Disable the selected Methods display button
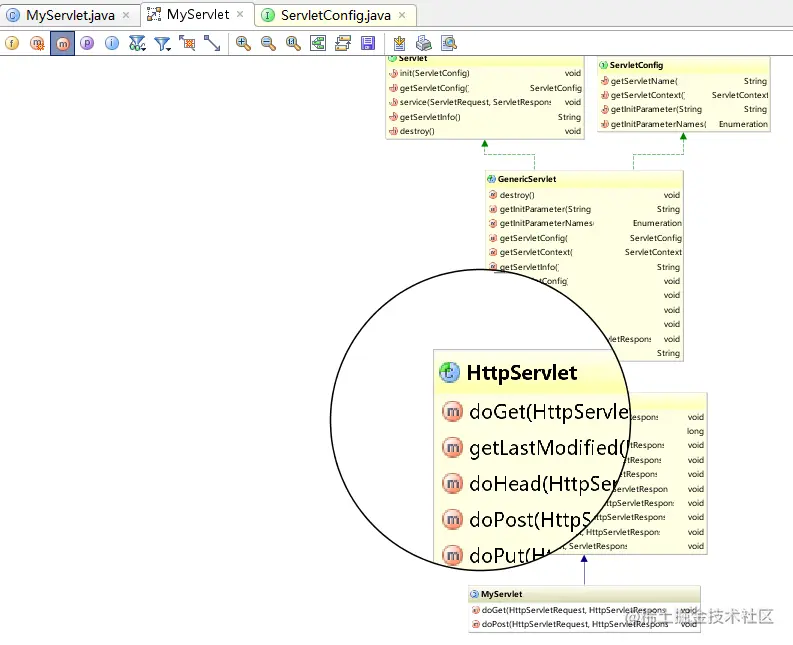This screenshot has width=793, height=645. [62, 44]
